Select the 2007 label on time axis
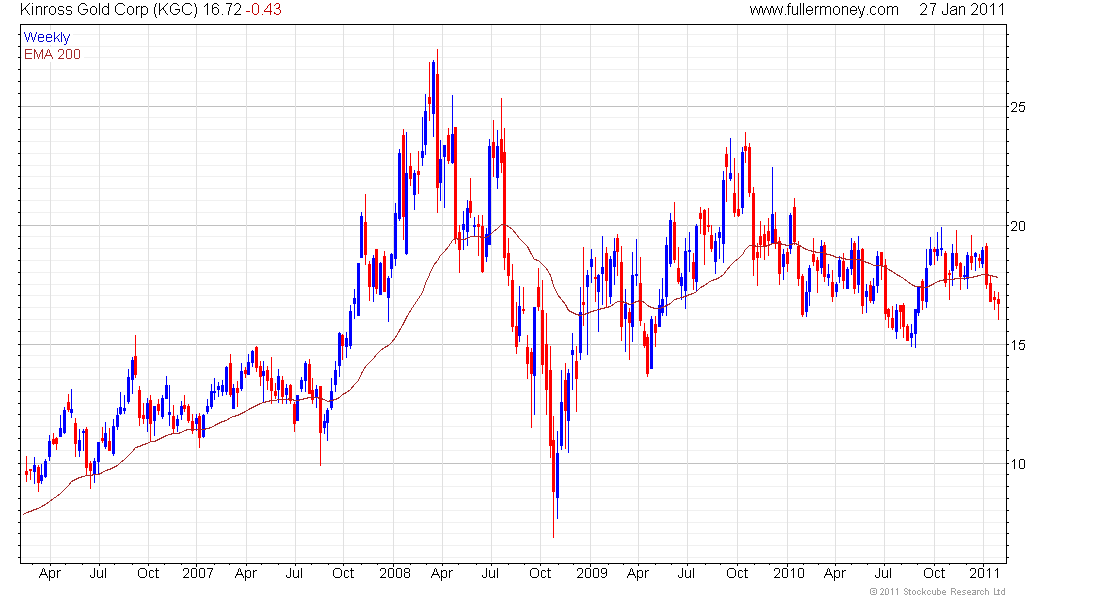 coord(198,574)
